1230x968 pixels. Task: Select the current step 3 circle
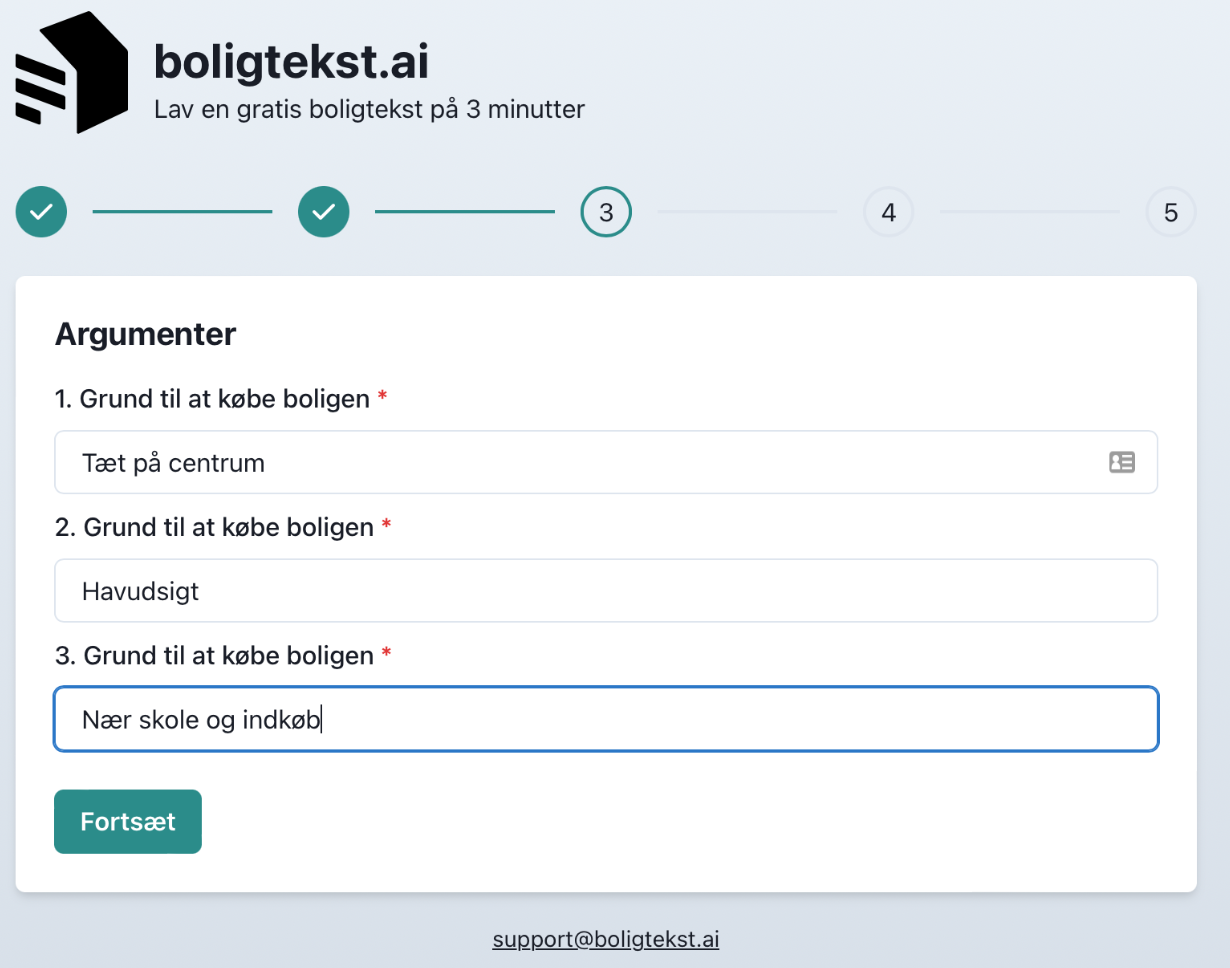click(x=606, y=212)
